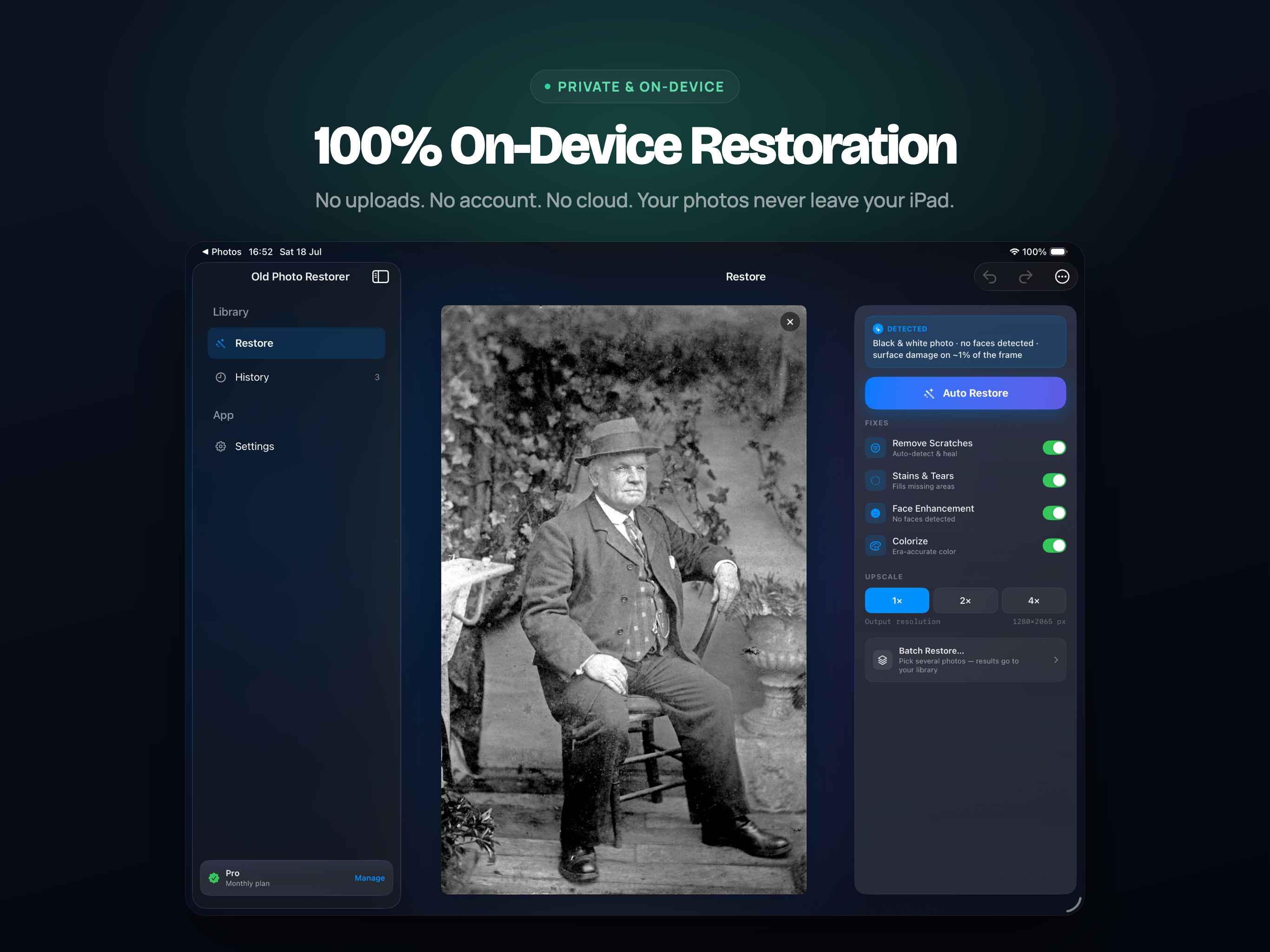Click the Detected sparkle icon
The height and width of the screenshot is (952, 1270).
[878, 329]
